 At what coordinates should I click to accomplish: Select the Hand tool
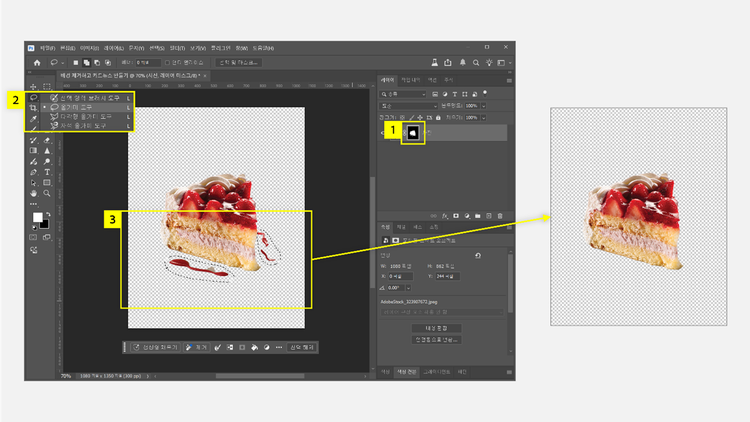[33, 193]
